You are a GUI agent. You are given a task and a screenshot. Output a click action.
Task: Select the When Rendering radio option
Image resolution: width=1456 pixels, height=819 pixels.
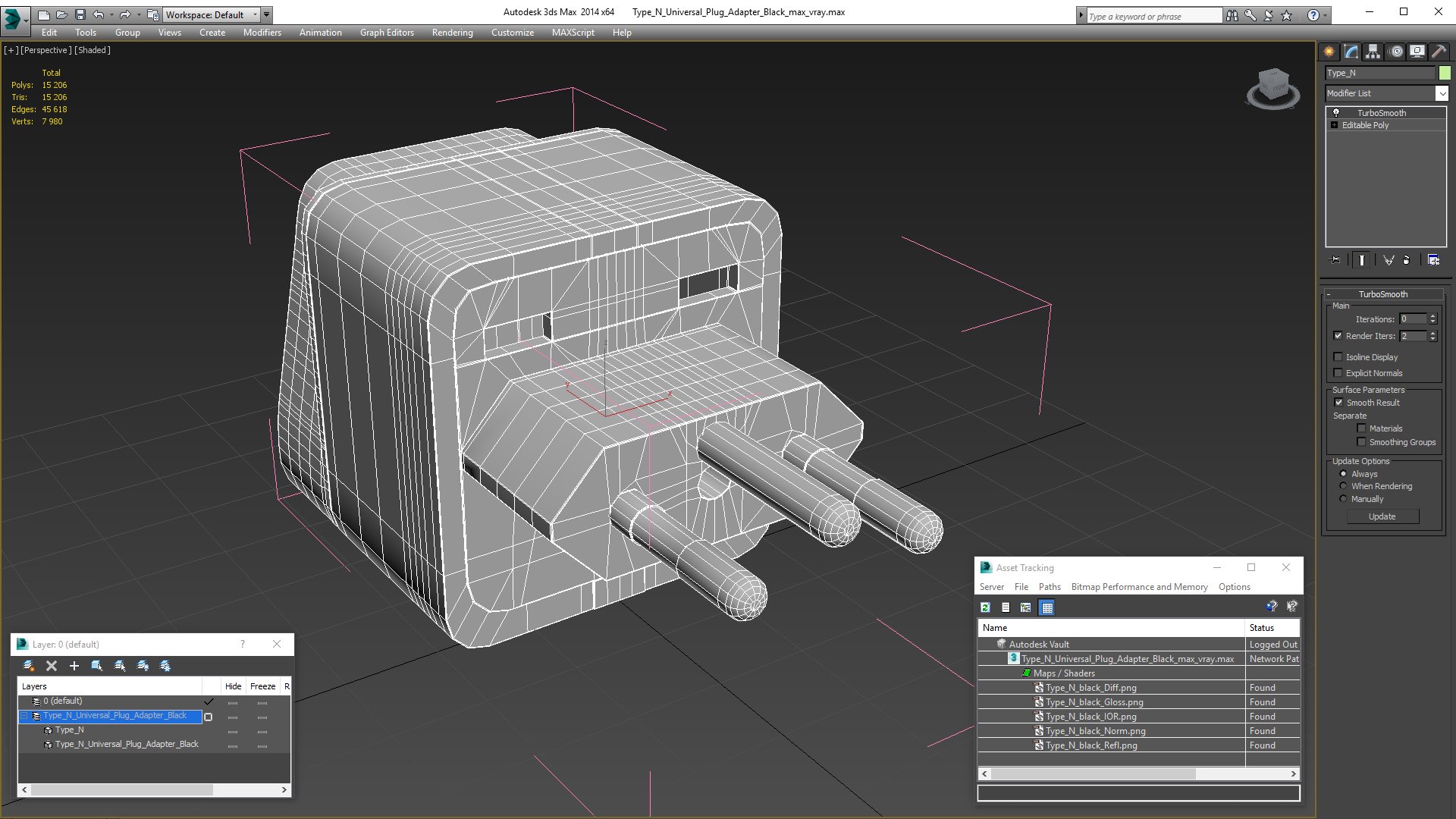pos(1343,486)
